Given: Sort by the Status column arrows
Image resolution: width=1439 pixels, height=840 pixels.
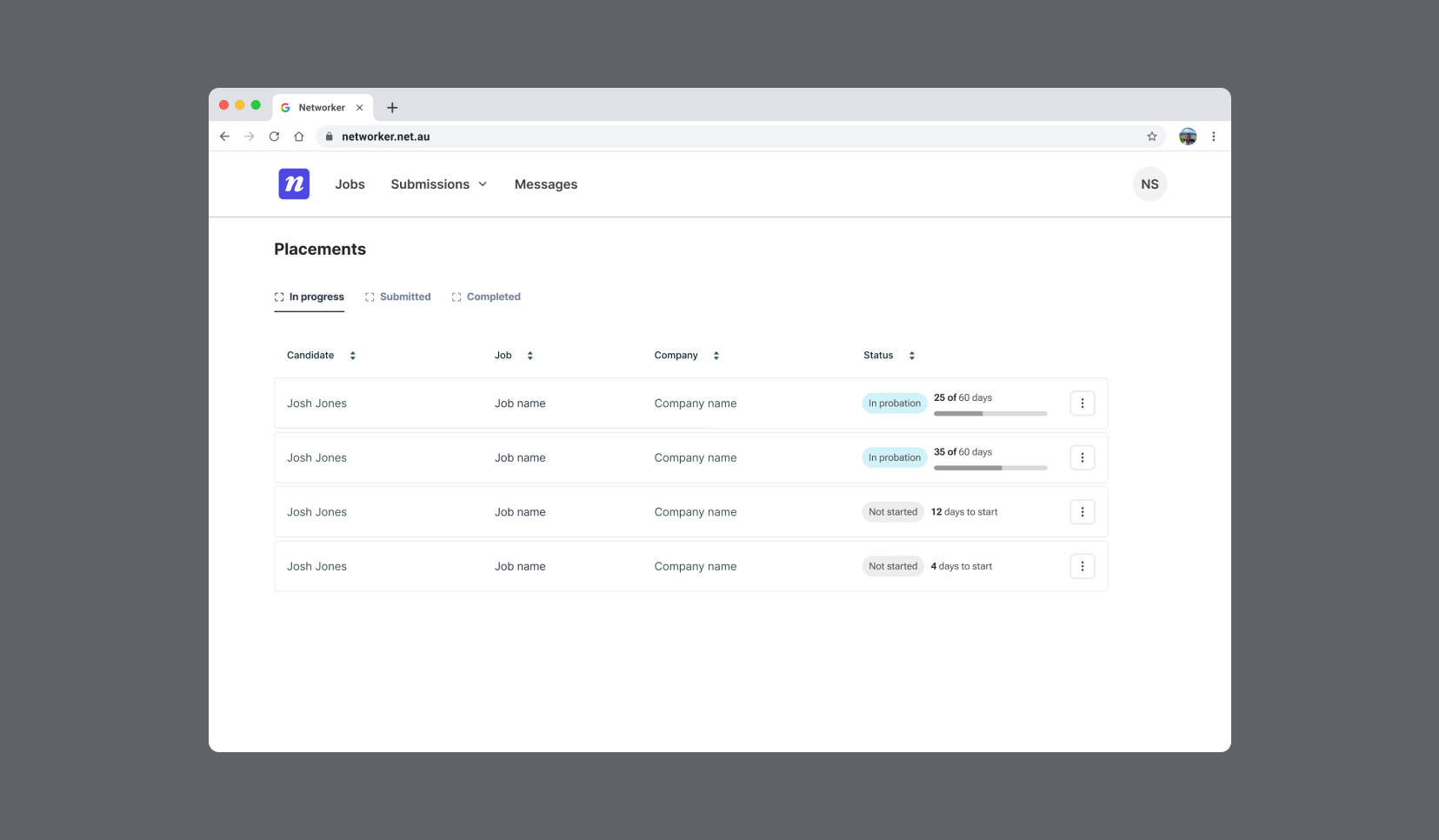Looking at the screenshot, I should click(x=911, y=356).
